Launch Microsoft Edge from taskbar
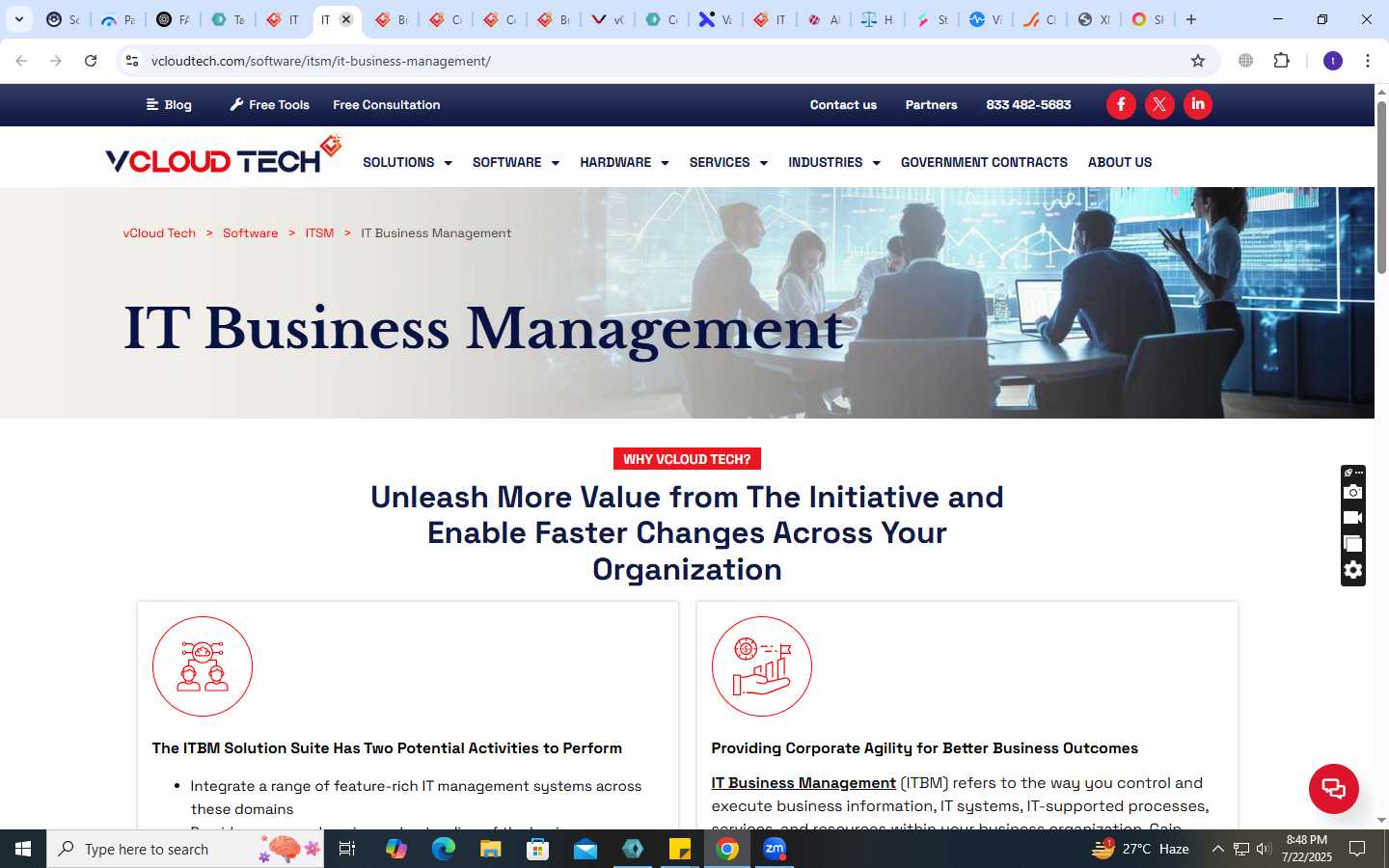This screenshot has width=1389, height=868. coord(443,849)
